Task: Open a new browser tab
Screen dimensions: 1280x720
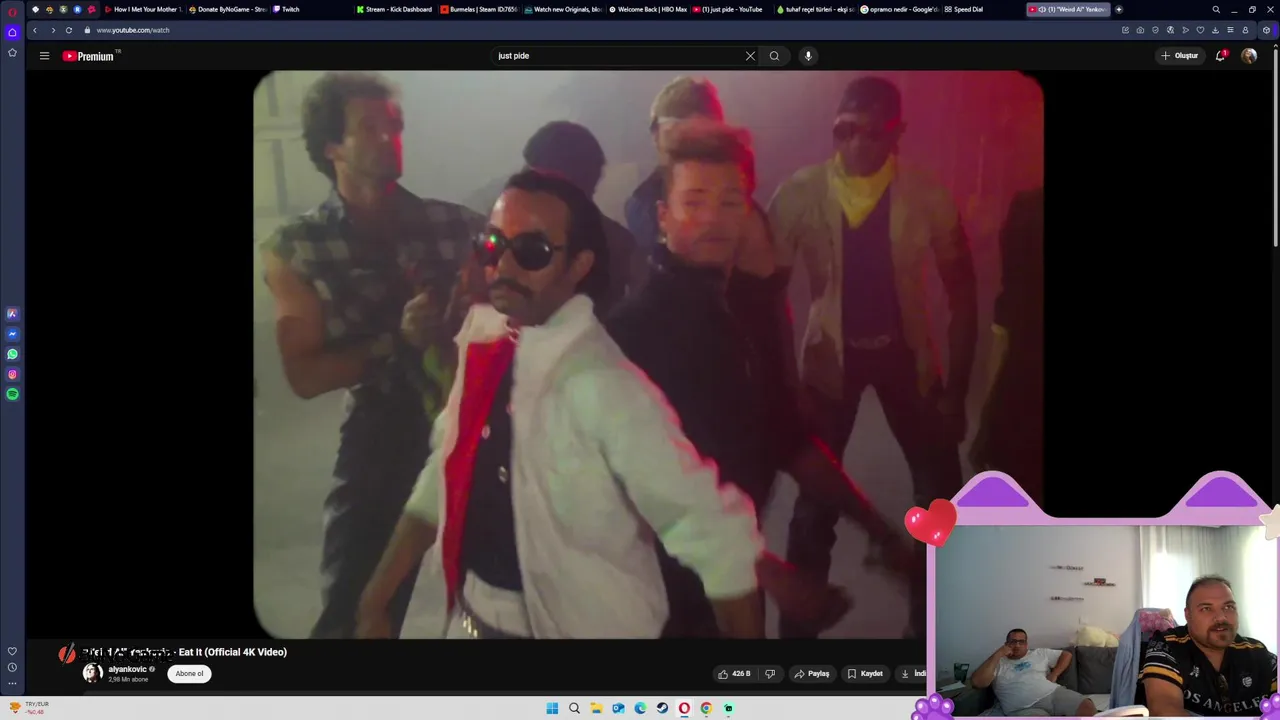Action: coord(1119,9)
